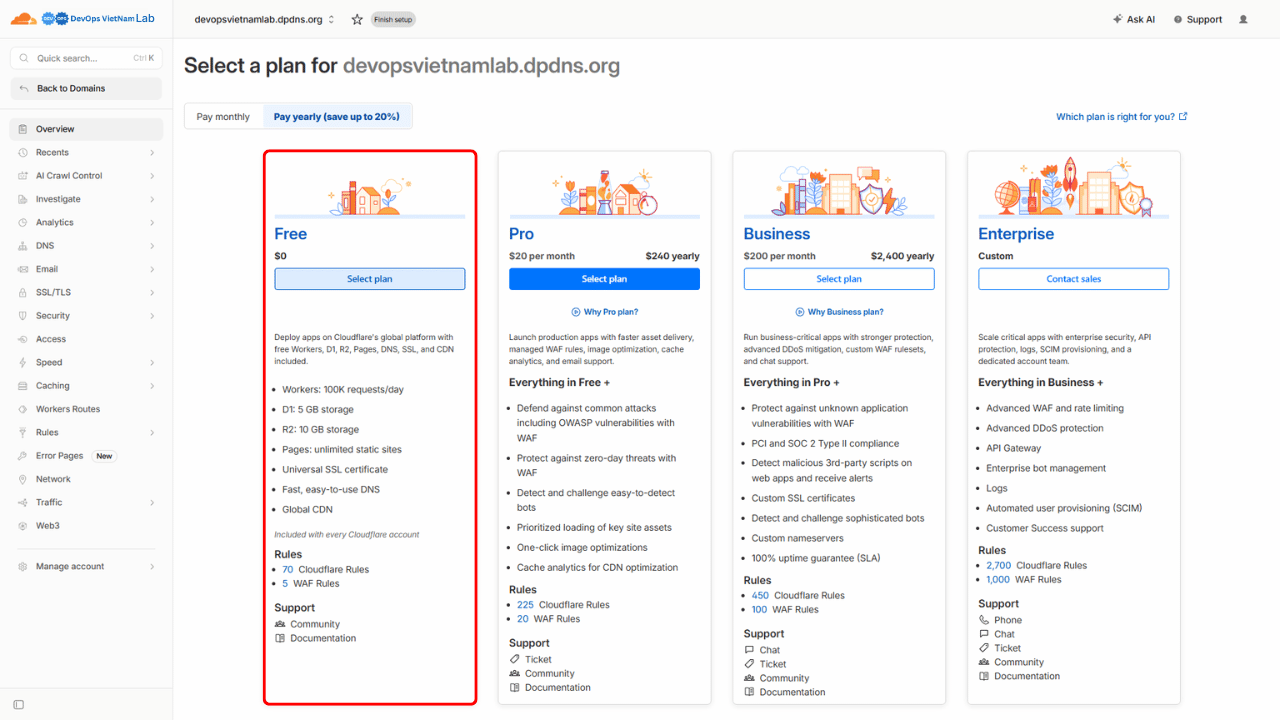Select plan for the Business tier
Screen dimensions: 1280x720
click(839, 279)
